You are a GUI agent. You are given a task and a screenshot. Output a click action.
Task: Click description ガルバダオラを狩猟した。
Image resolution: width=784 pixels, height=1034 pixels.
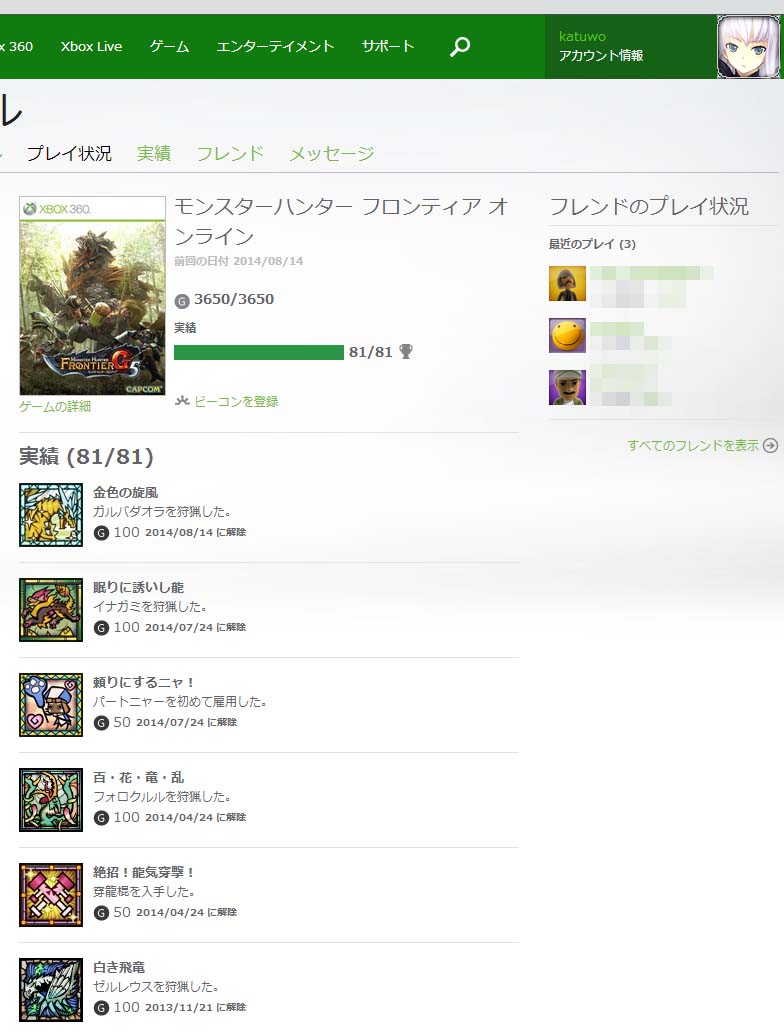pos(162,511)
